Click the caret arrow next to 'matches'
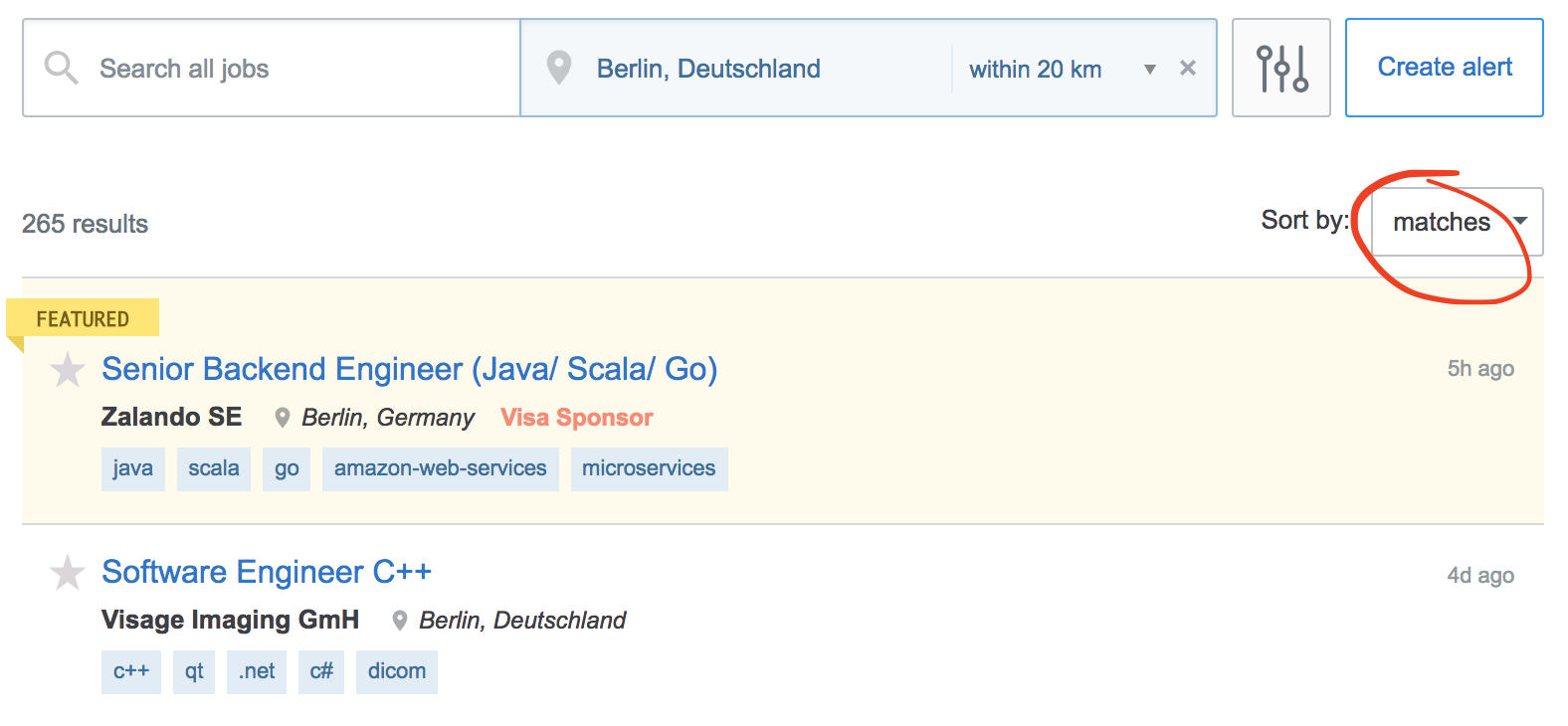 tap(1521, 222)
